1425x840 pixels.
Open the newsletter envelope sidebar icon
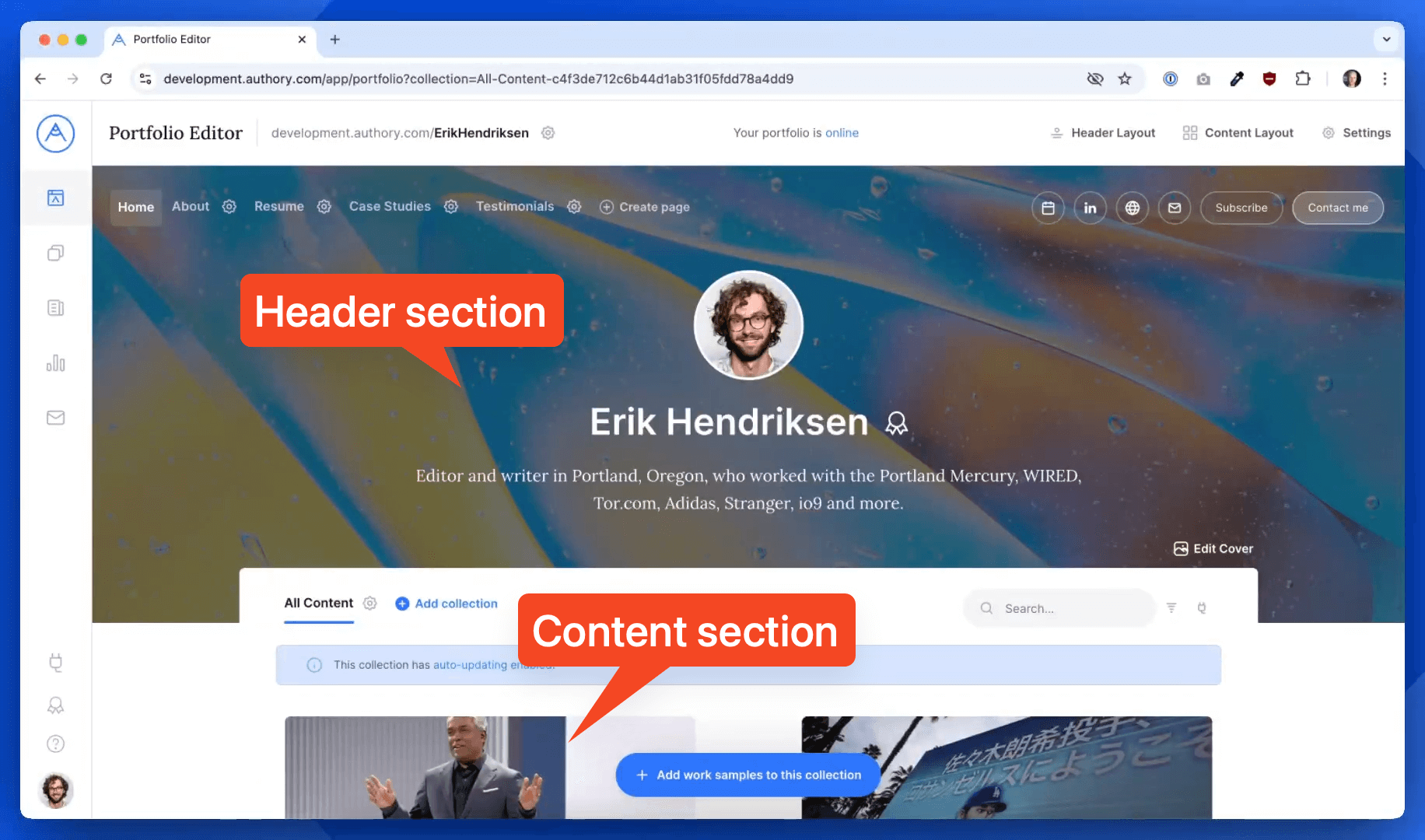[x=55, y=418]
